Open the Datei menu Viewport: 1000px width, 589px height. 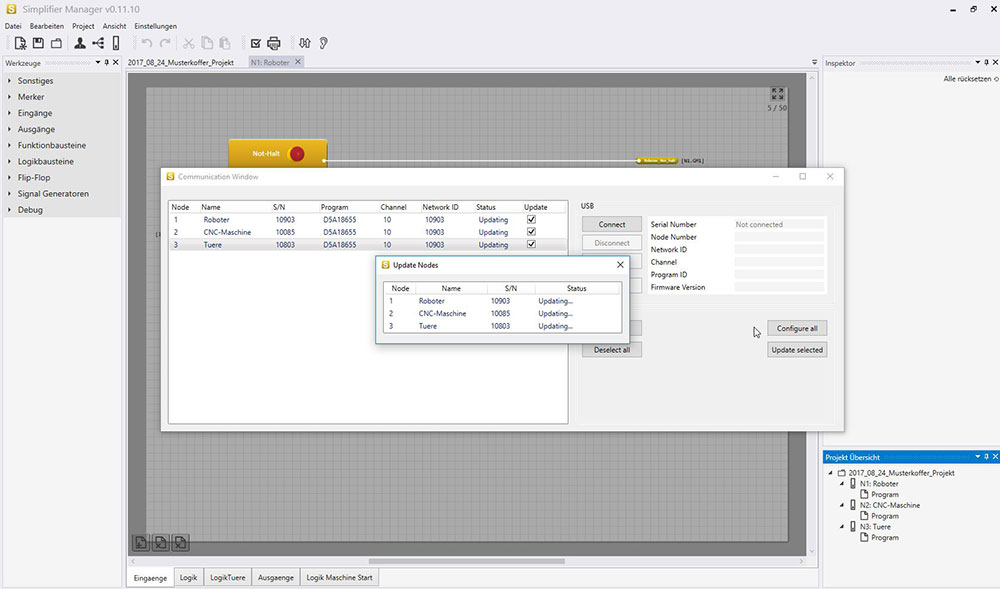[x=13, y=26]
